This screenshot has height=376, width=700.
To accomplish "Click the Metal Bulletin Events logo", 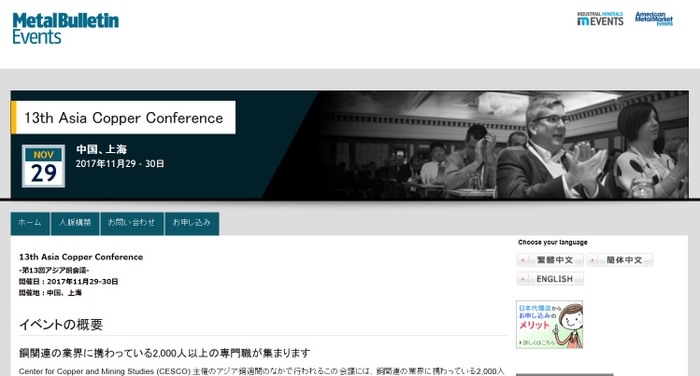I will 66,28.
